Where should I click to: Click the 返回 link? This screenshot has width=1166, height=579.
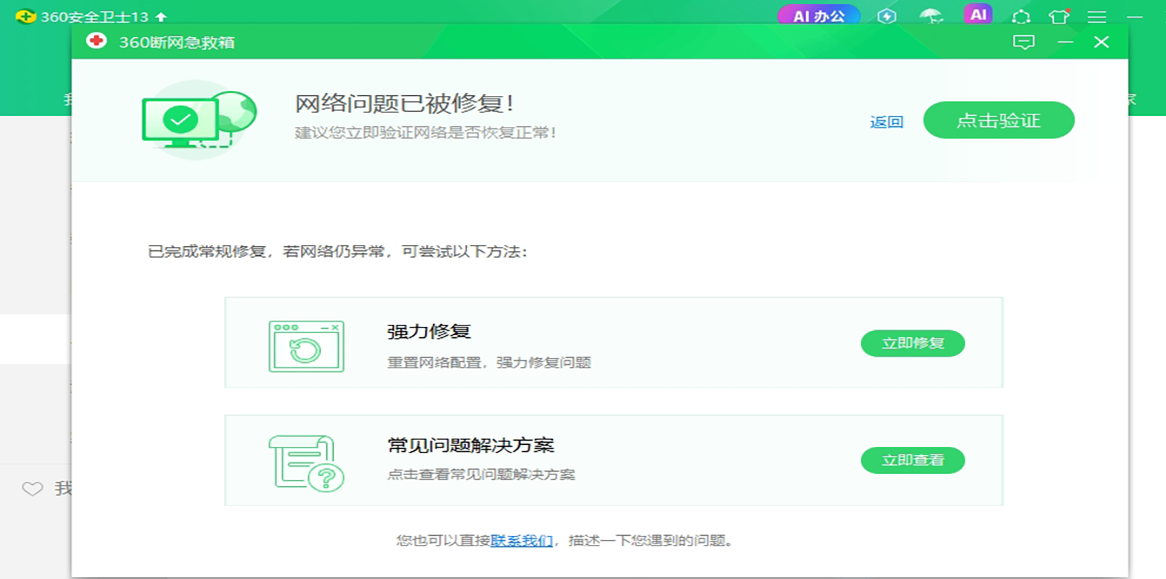pos(886,123)
